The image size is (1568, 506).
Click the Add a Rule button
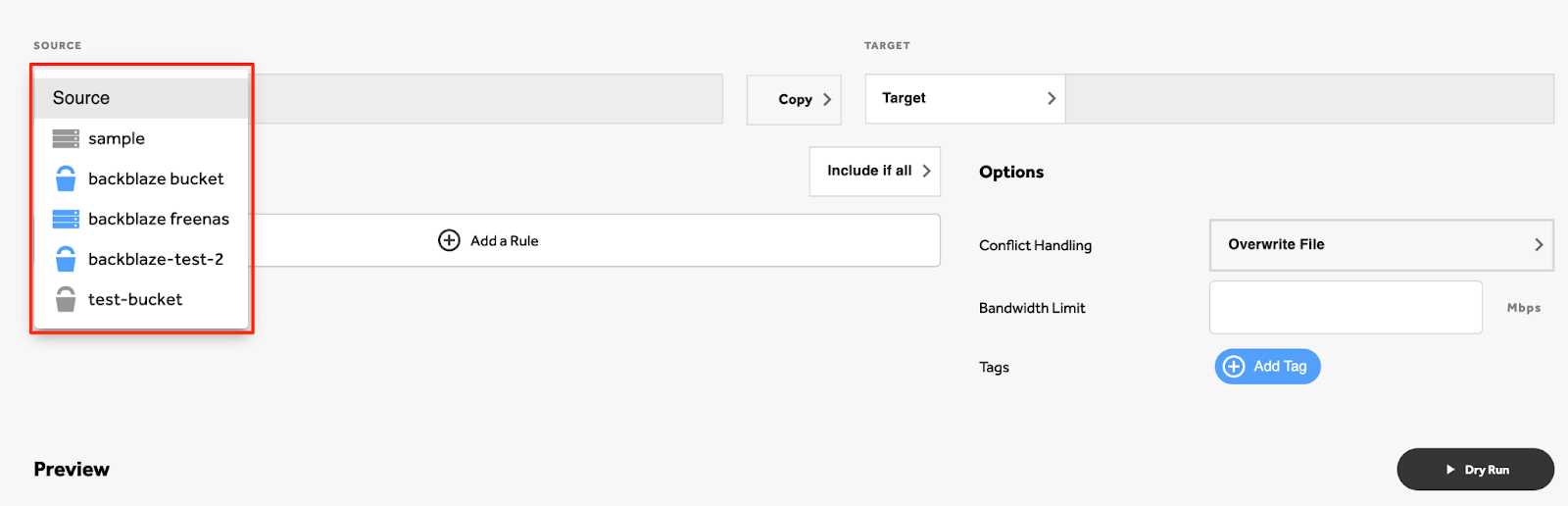tap(594, 240)
